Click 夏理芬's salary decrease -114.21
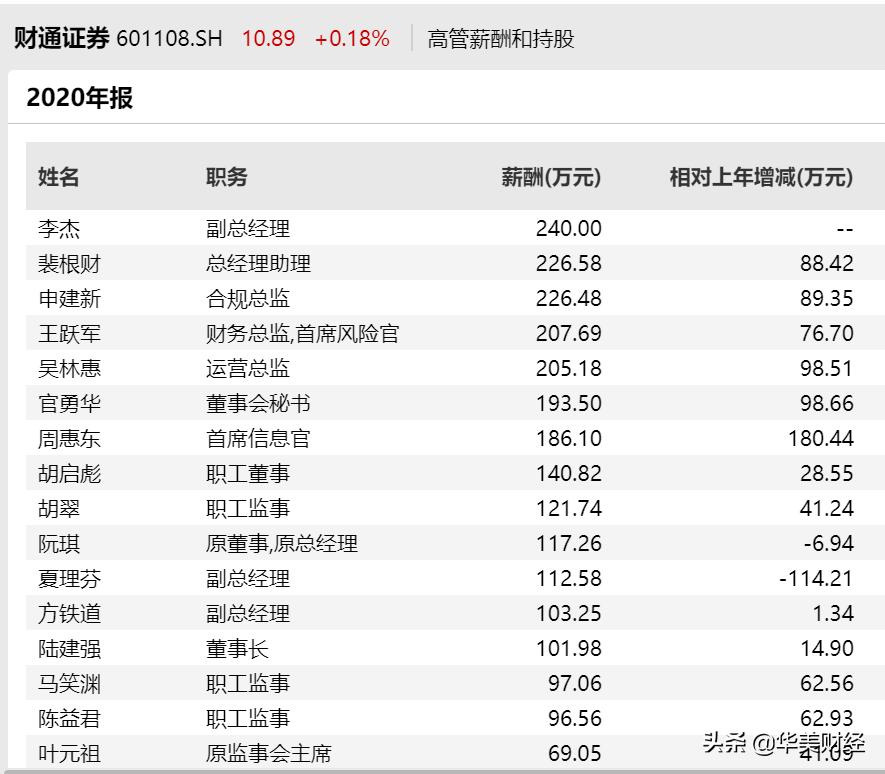The height and width of the screenshot is (774, 885). pyautogui.click(x=814, y=578)
